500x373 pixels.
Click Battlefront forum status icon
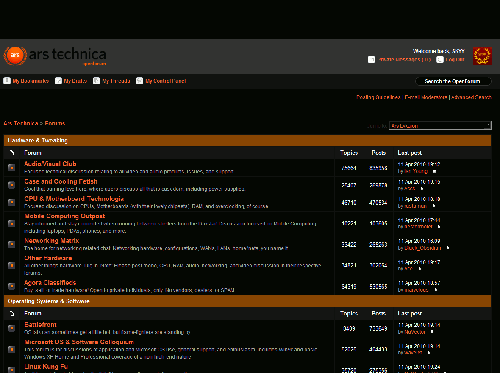12,328
